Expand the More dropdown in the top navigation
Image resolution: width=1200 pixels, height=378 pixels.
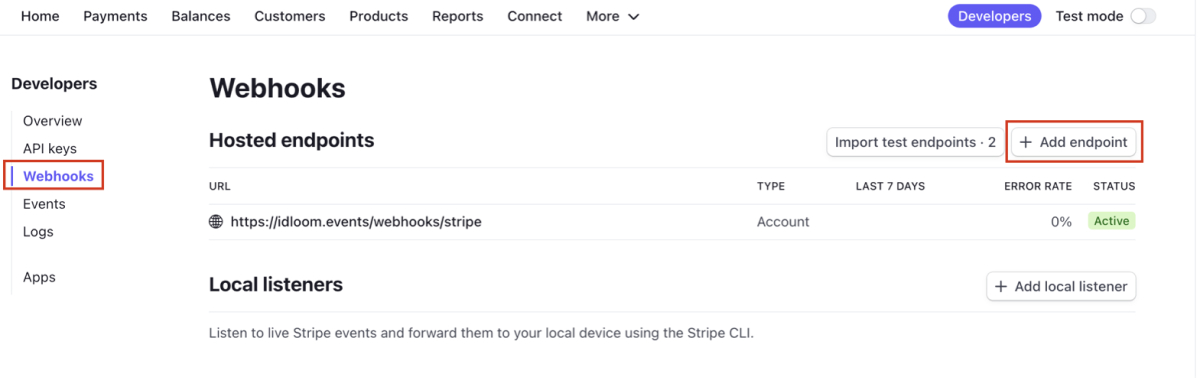[x=613, y=16]
